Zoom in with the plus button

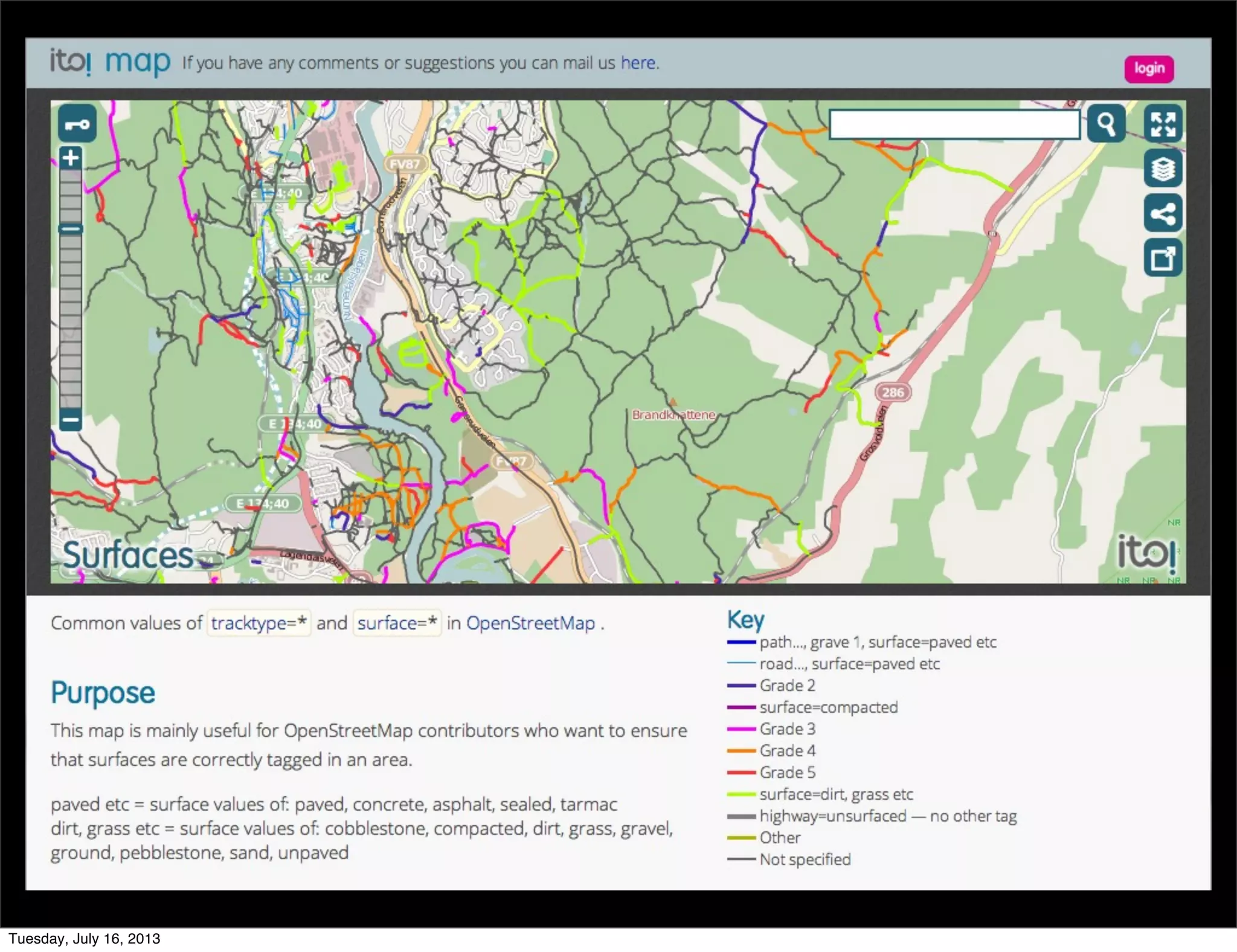coord(71,158)
